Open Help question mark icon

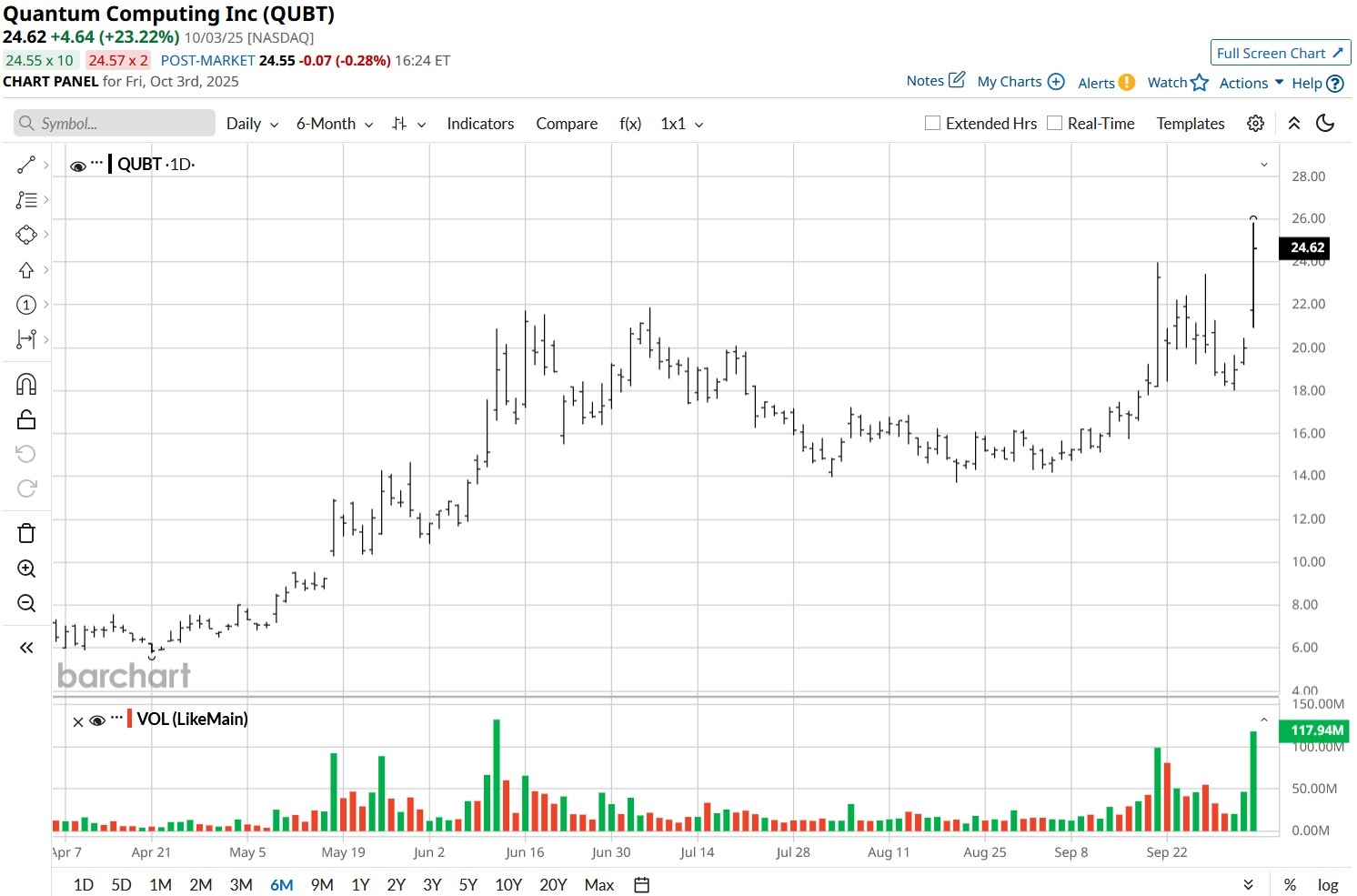click(x=1335, y=83)
